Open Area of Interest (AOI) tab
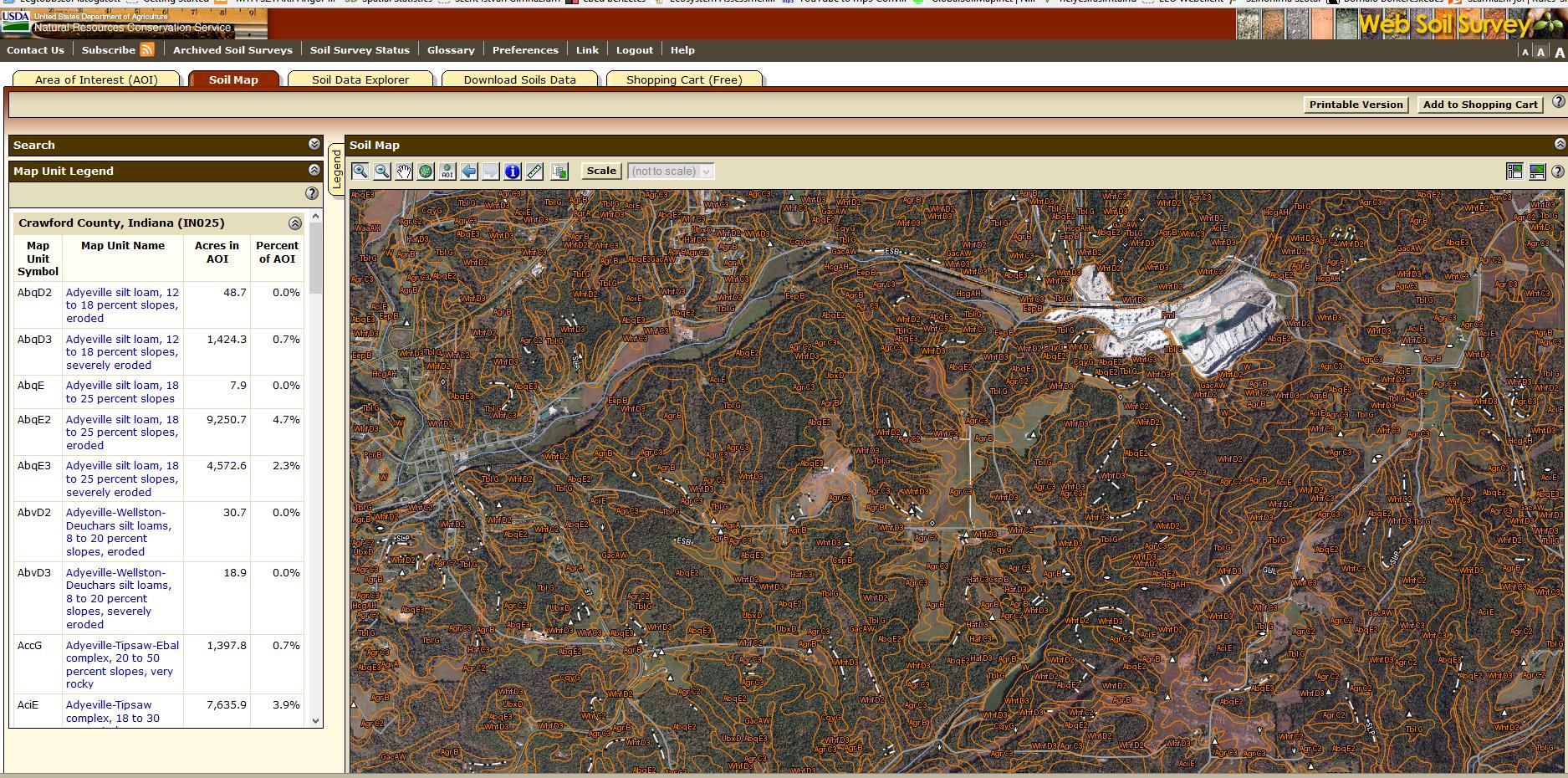Viewport: 1568px width, 778px height. tap(96, 79)
